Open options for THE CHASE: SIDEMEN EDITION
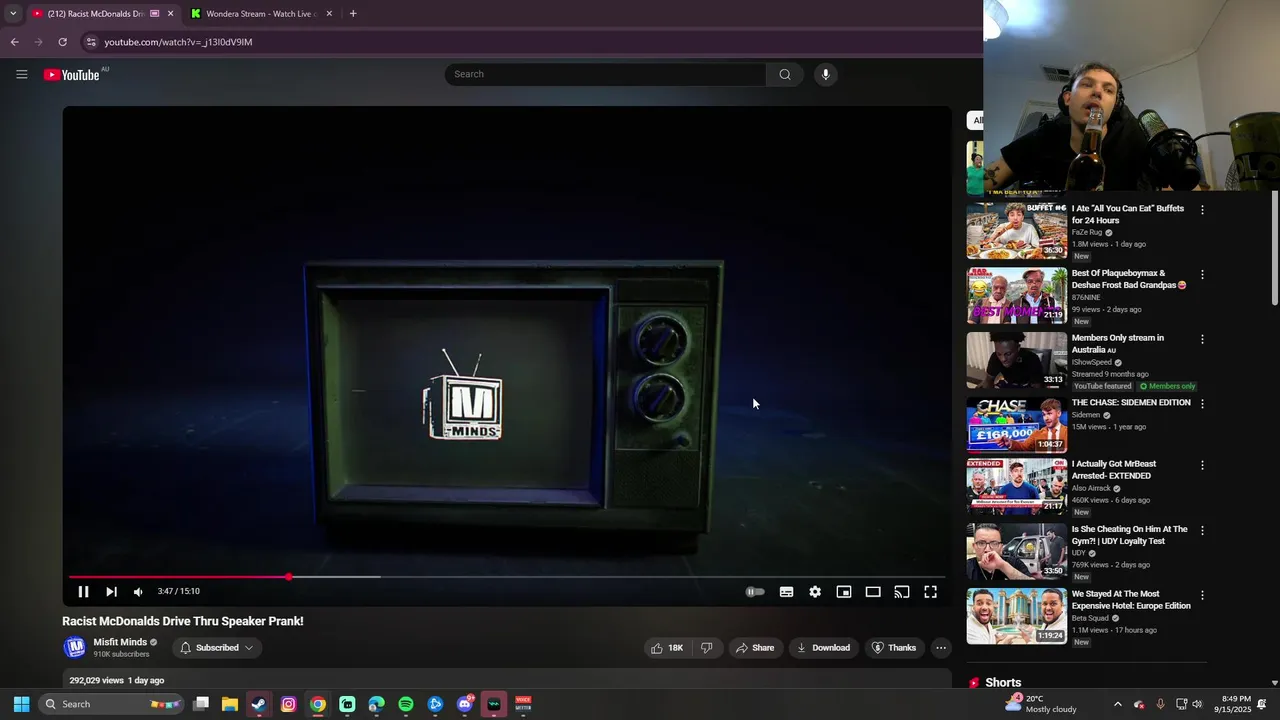This screenshot has width=1280, height=720. click(x=1202, y=404)
